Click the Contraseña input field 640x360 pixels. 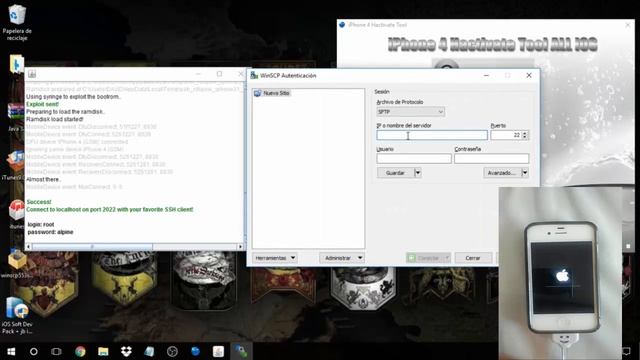491,158
